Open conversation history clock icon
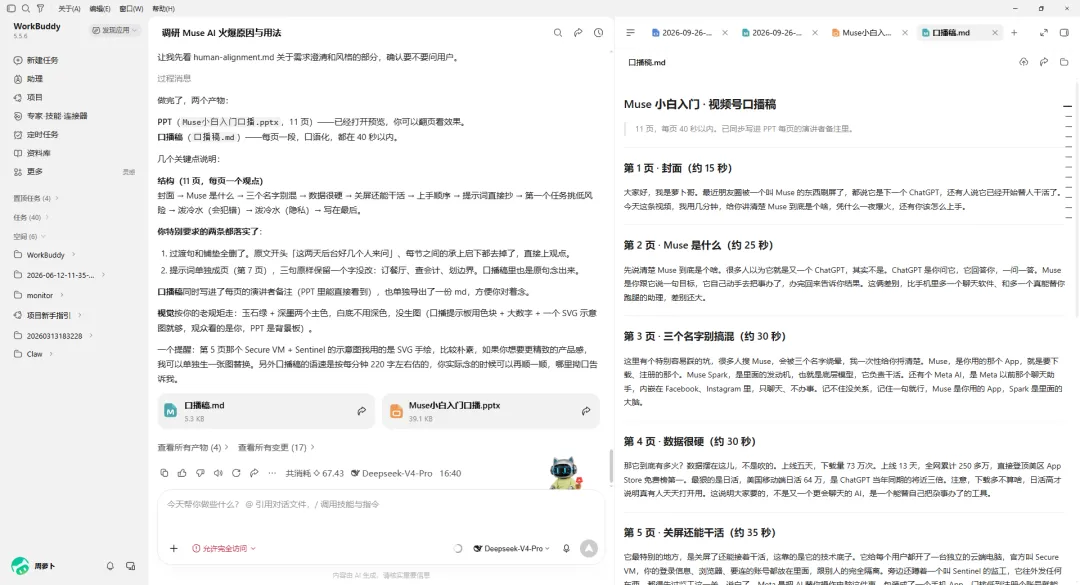Screen dimensions: 1080x585 [599, 32]
